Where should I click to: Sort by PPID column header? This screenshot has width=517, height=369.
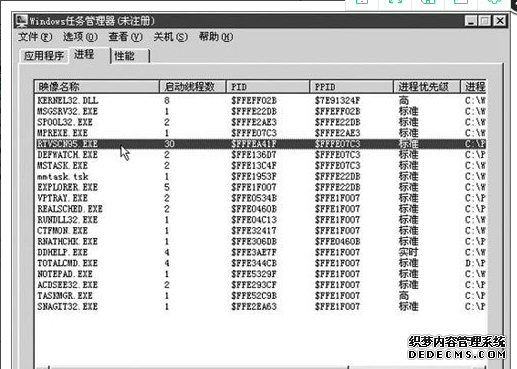coord(352,87)
